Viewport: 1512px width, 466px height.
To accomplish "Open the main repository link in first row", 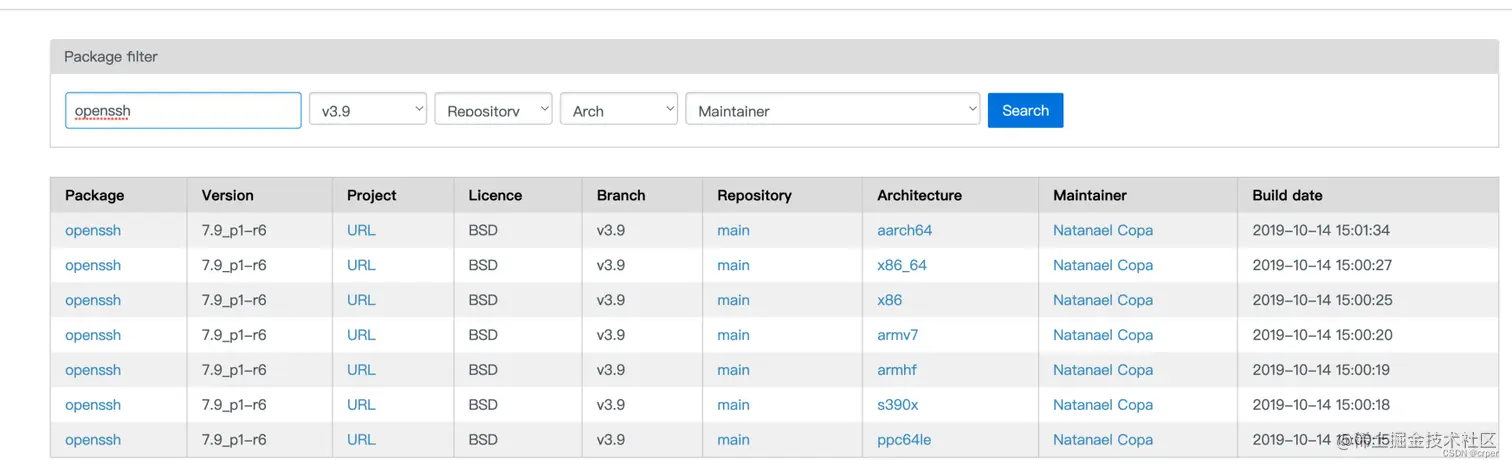I will click(733, 230).
